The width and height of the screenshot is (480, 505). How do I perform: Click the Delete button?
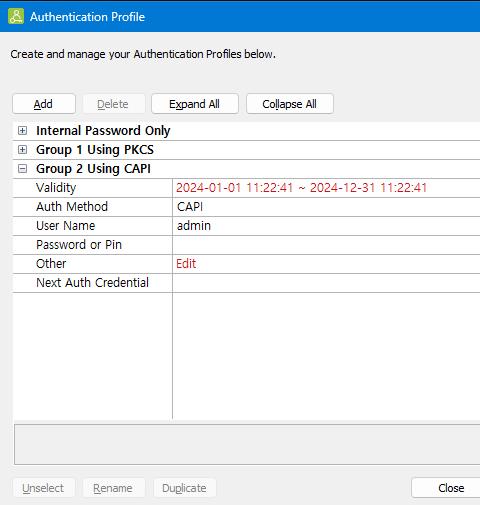pos(114,104)
